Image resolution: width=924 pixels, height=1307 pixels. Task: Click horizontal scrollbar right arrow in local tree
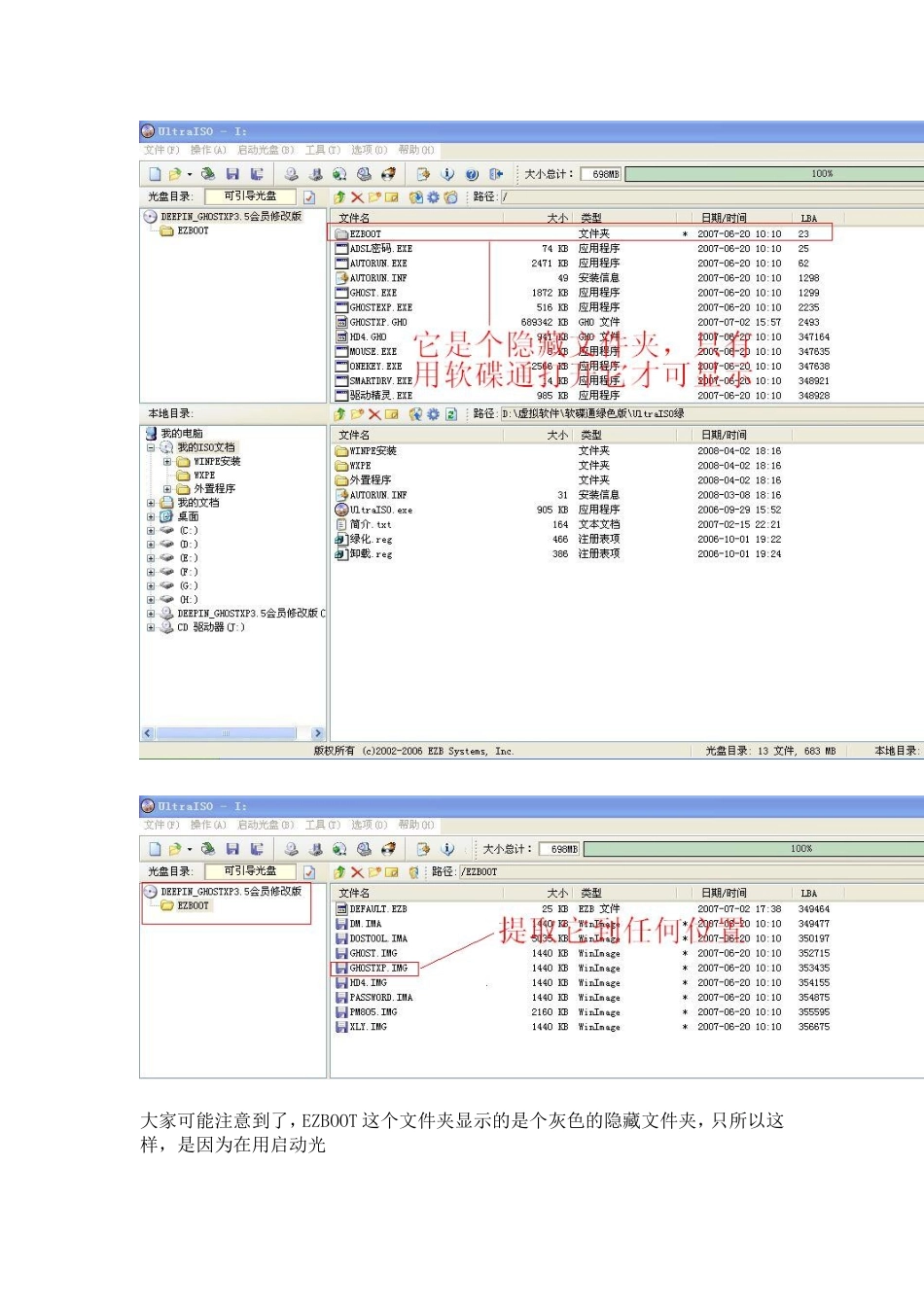tap(317, 733)
